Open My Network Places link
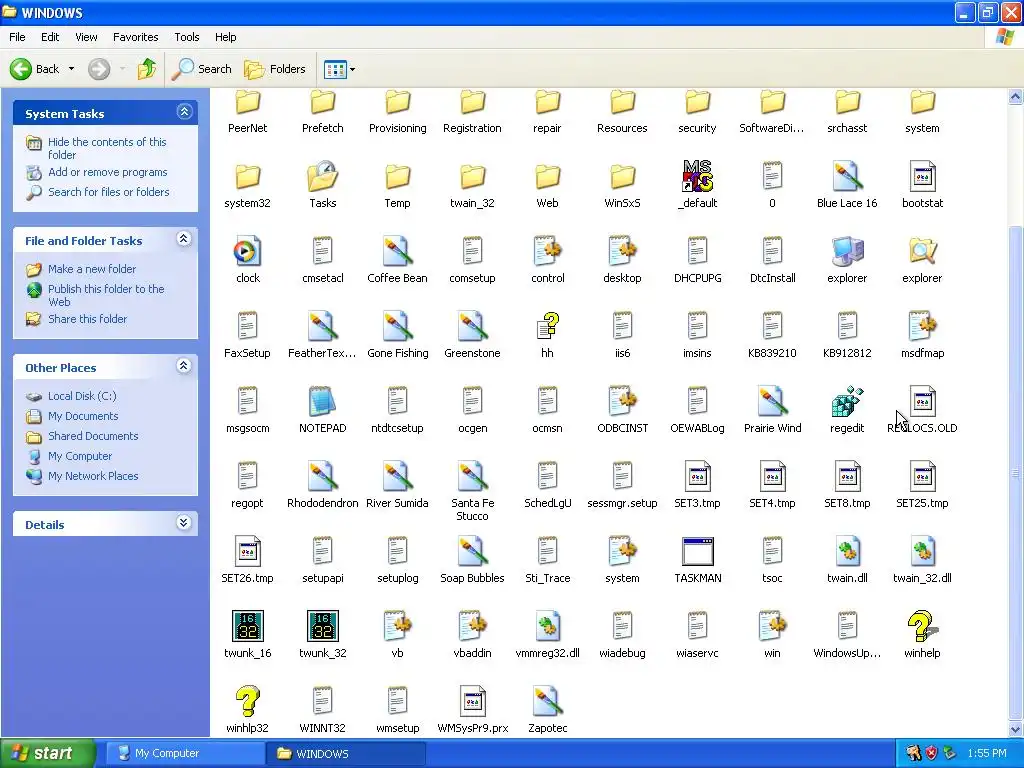 coord(93,476)
